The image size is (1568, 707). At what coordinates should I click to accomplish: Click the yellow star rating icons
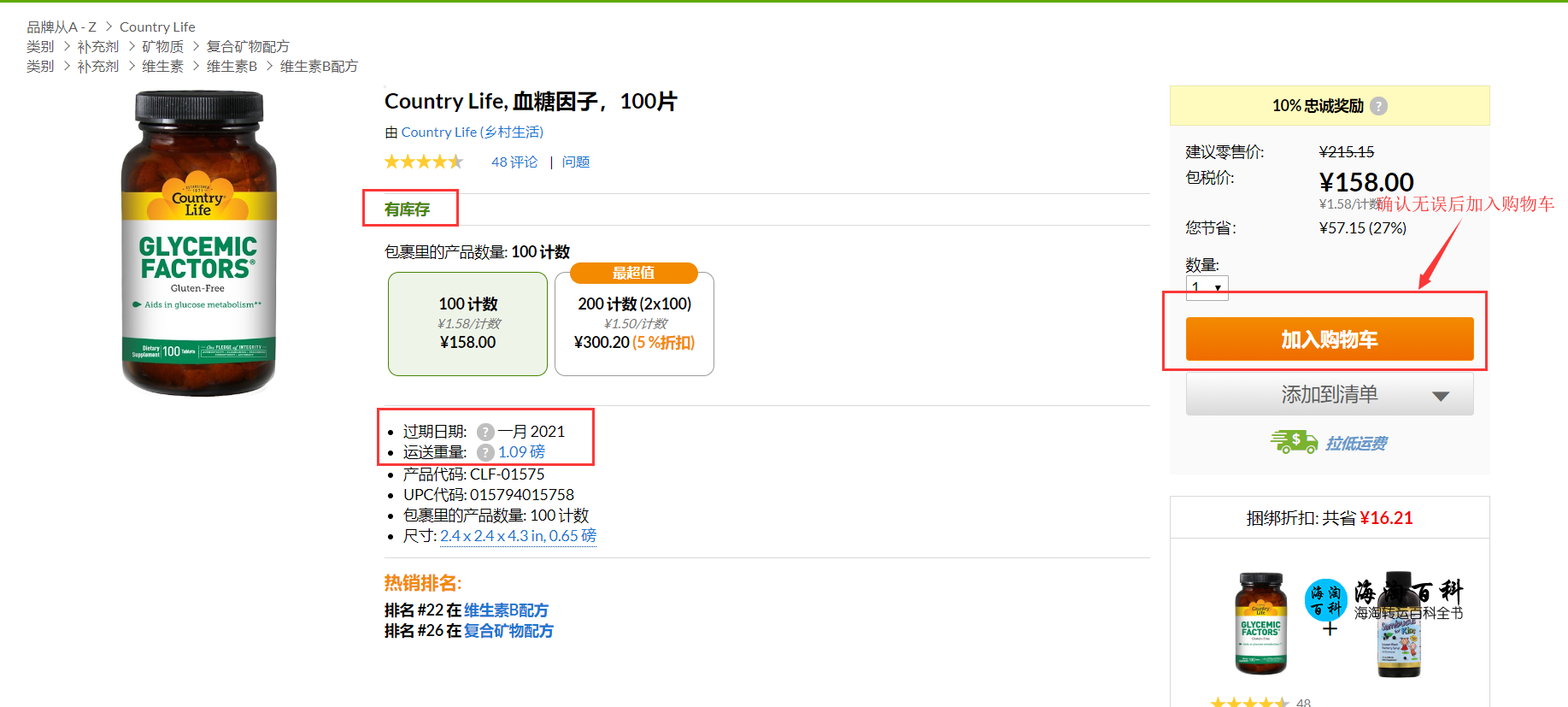pos(424,162)
